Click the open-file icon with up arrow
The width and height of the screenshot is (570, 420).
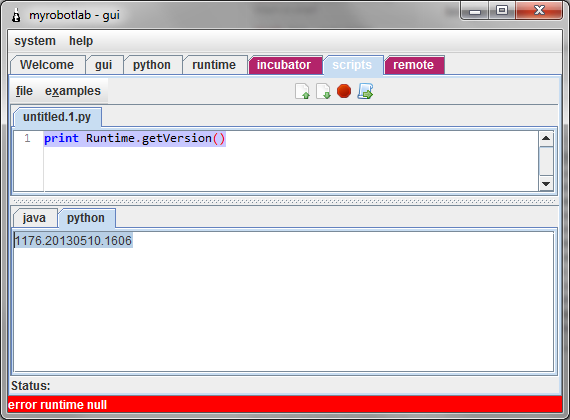(302, 91)
